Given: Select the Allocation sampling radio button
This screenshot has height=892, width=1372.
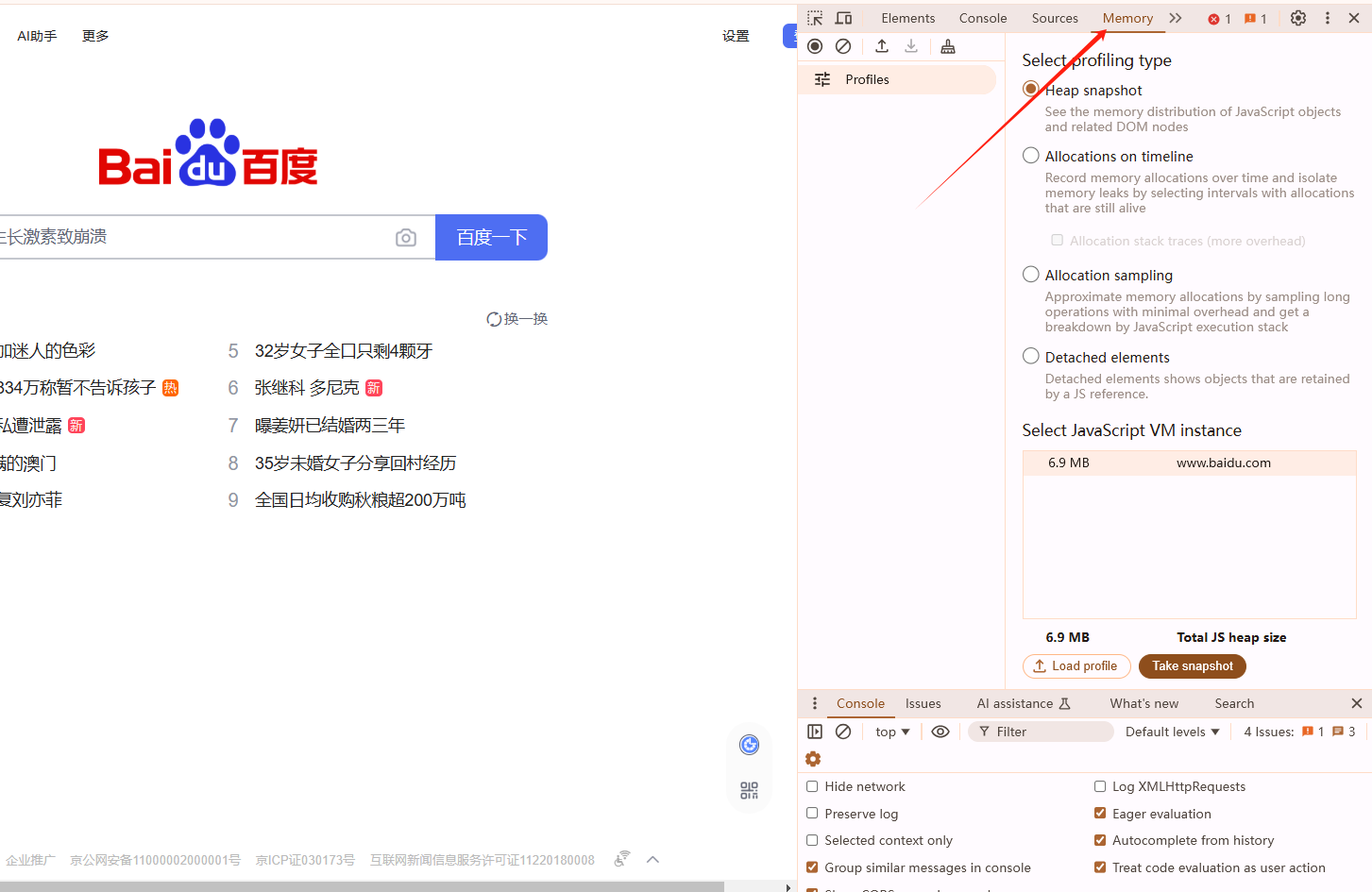Looking at the screenshot, I should pyautogui.click(x=1031, y=275).
